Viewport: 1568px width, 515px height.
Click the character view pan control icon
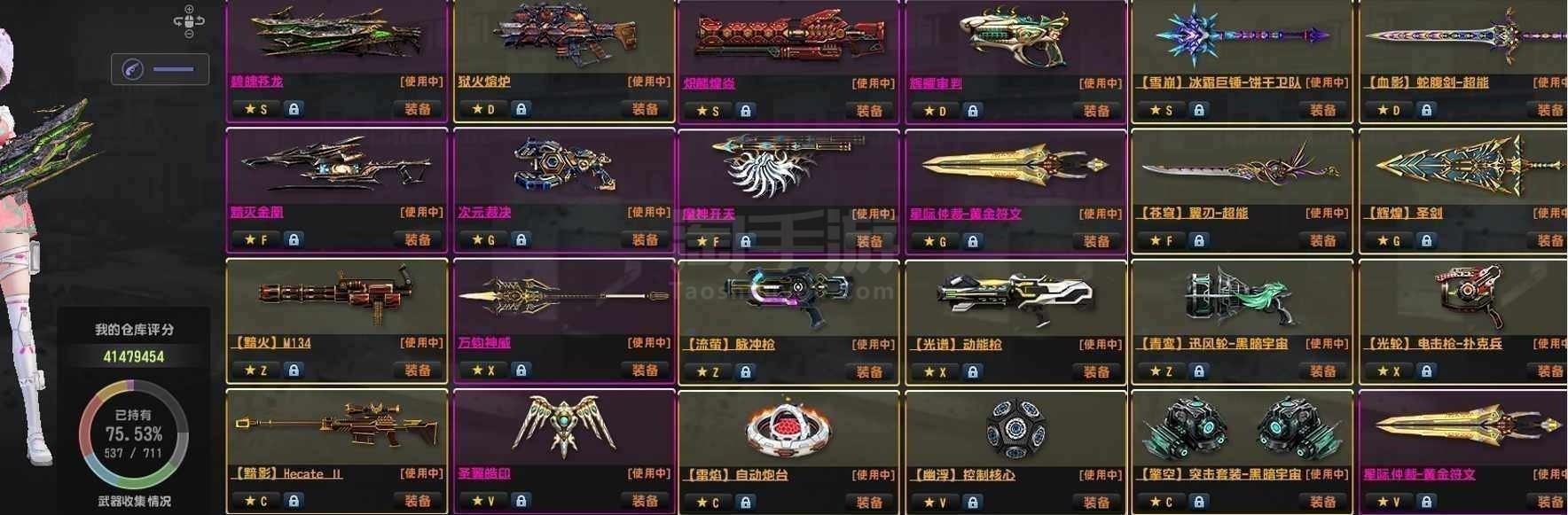pos(188,20)
